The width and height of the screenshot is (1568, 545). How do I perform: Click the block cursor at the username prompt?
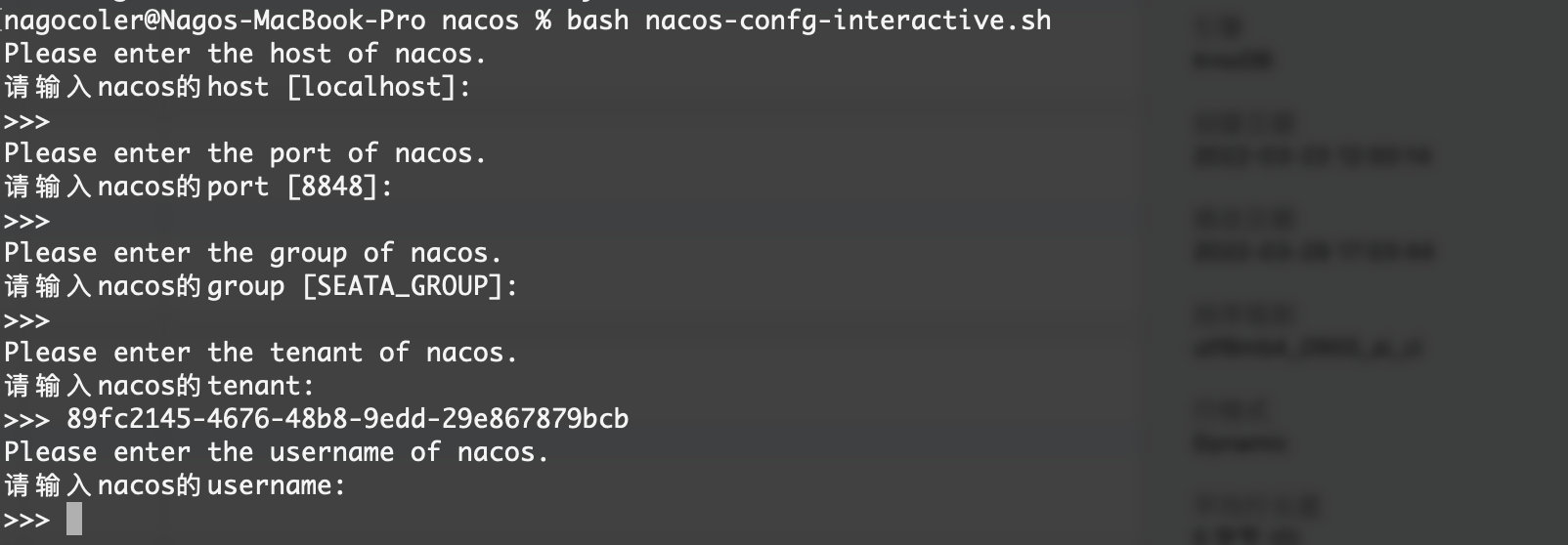pyautogui.click(x=74, y=519)
